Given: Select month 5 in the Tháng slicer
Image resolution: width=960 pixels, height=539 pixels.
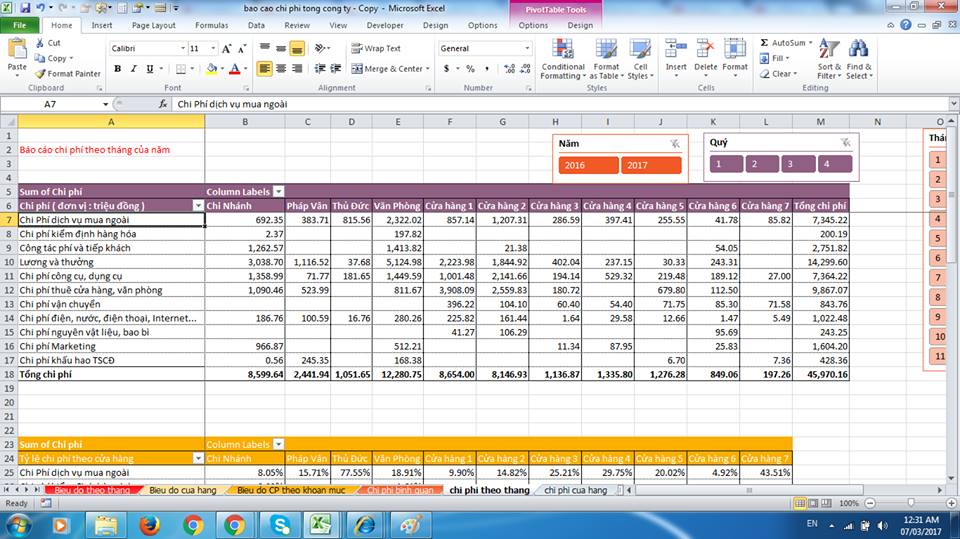Looking at the screenshot, I should (937, 238).
